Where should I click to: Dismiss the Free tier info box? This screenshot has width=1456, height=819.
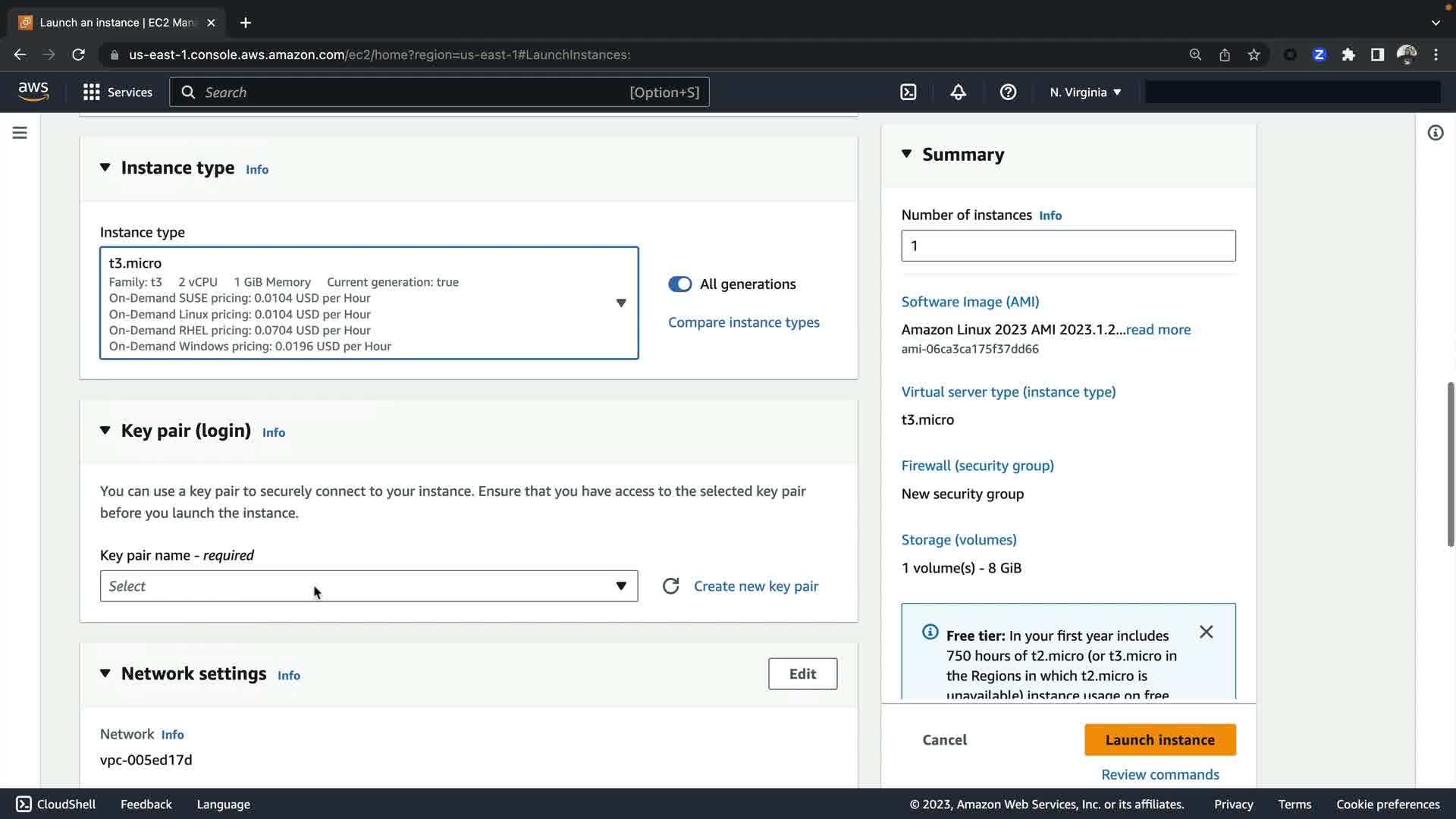tap(1206, 632)
